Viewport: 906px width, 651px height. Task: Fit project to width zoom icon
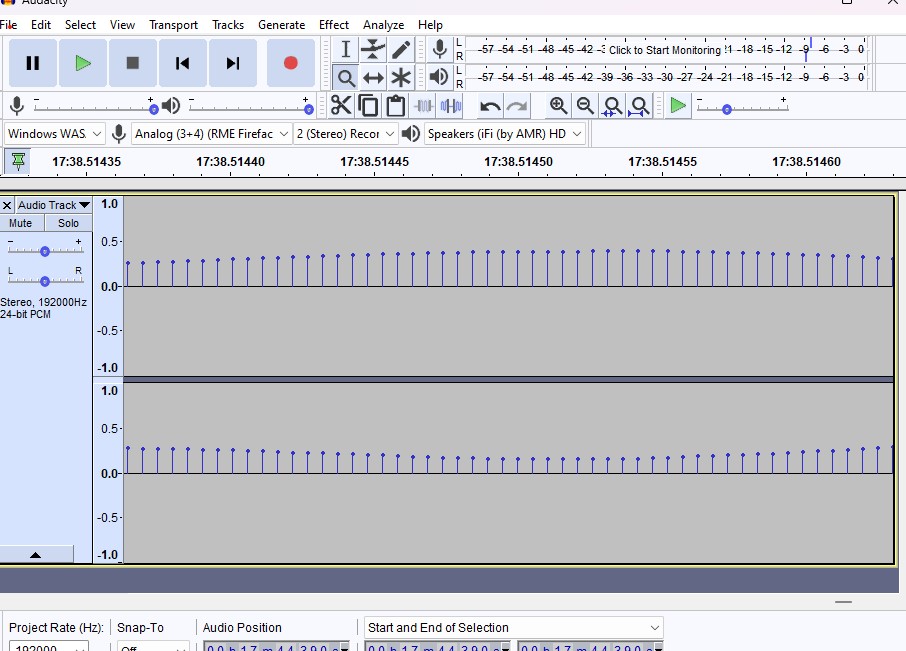(639, 106)
